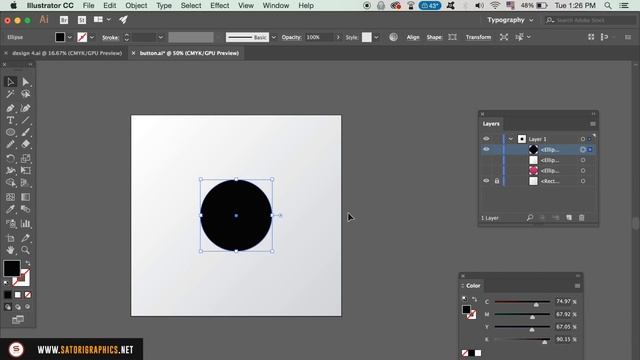The width and height of the screenshot is (640, 360).
Task: Open the Window menu
Action: coord(276,5)
